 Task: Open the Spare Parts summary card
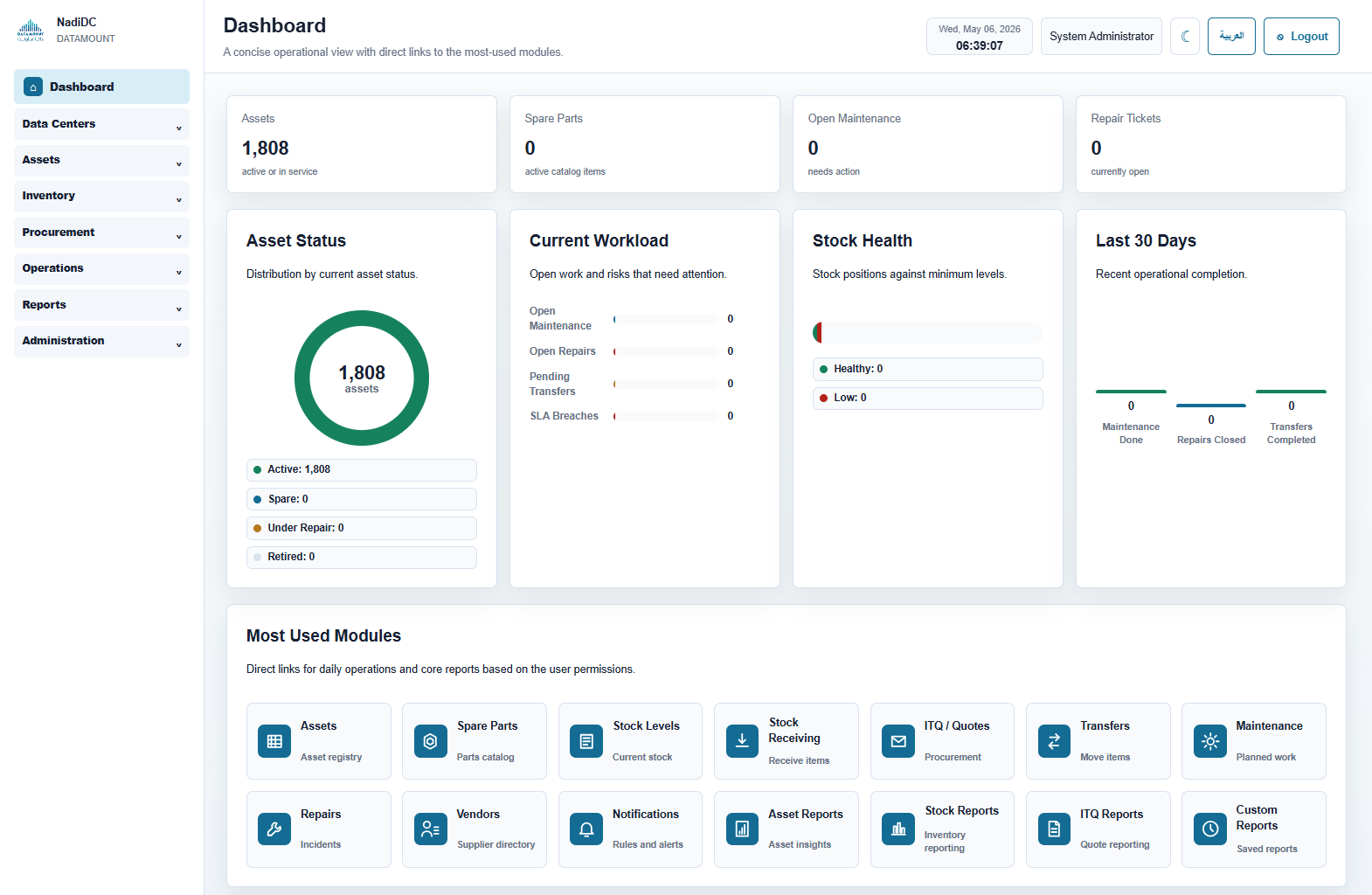tap(645, 144)
